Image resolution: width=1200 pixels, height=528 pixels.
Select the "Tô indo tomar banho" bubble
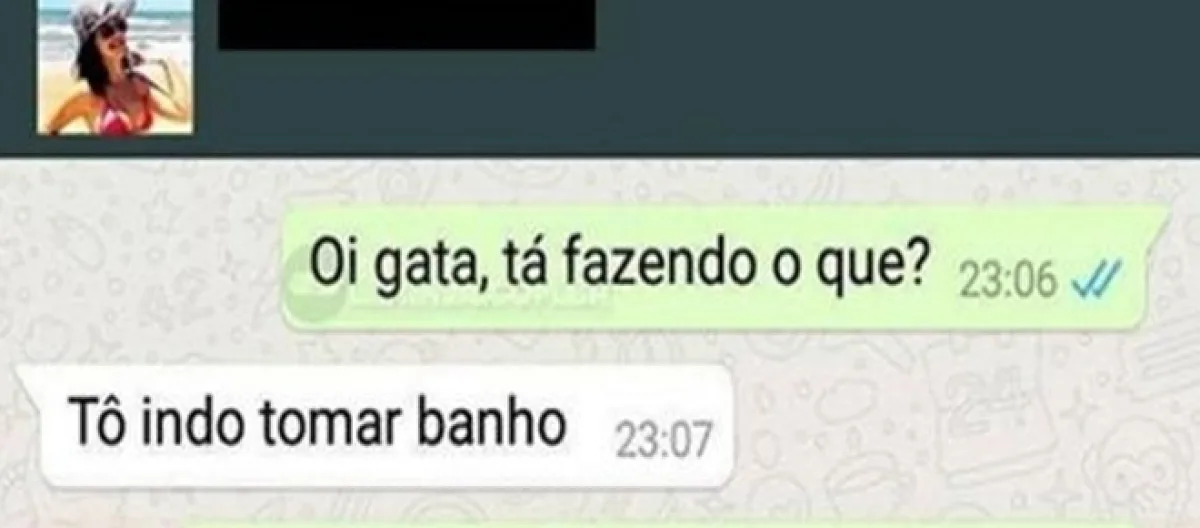pos(377,427)
